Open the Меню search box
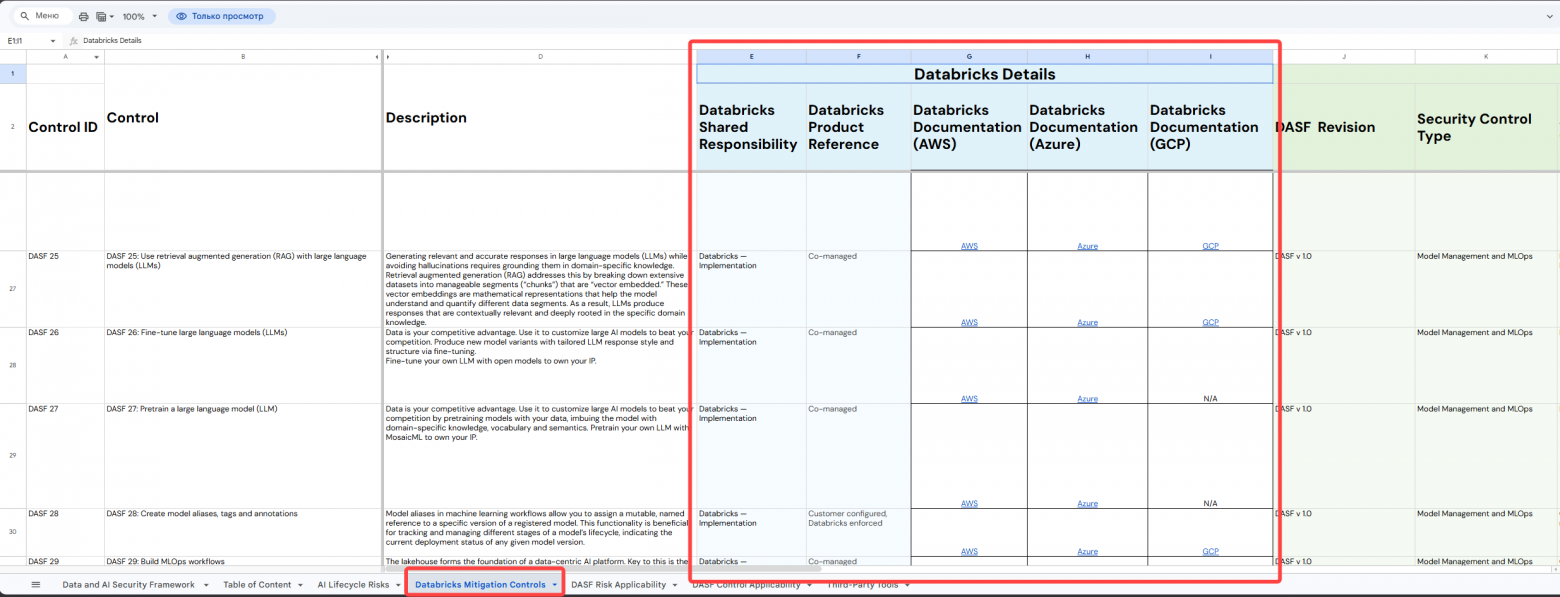 click(41, 16)
